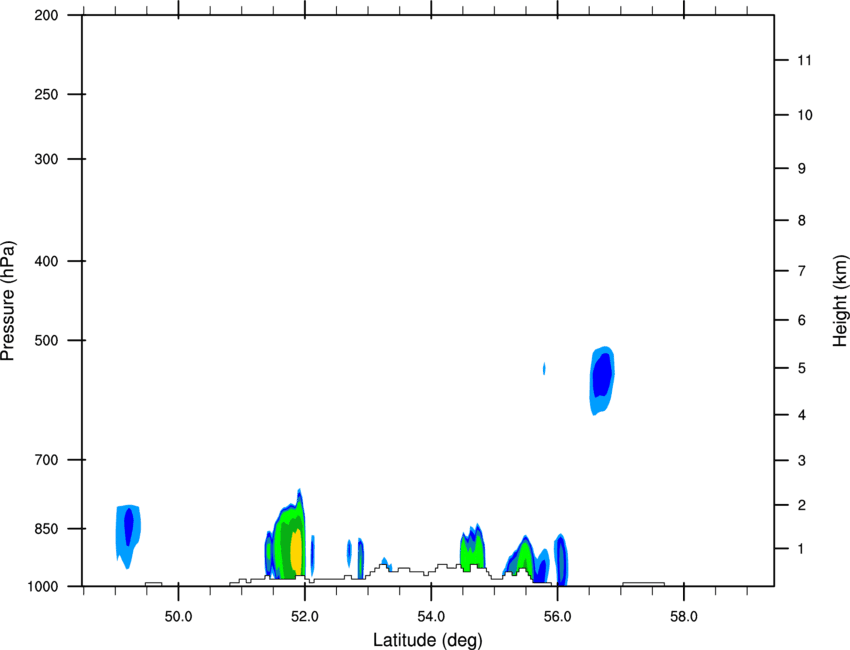Click latitude tick label 54.0
This screenshot has width=850, height=650.
tap(432, 617)
